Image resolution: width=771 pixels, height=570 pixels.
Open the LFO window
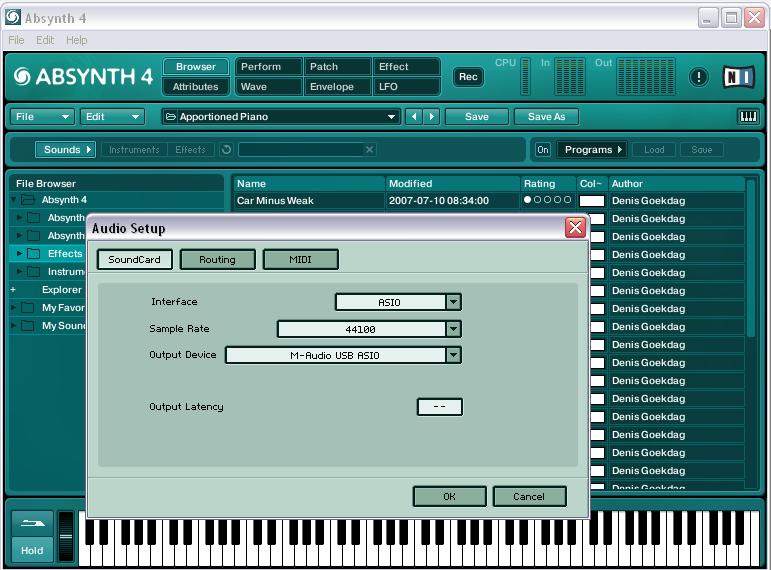[x=407, y=87]
